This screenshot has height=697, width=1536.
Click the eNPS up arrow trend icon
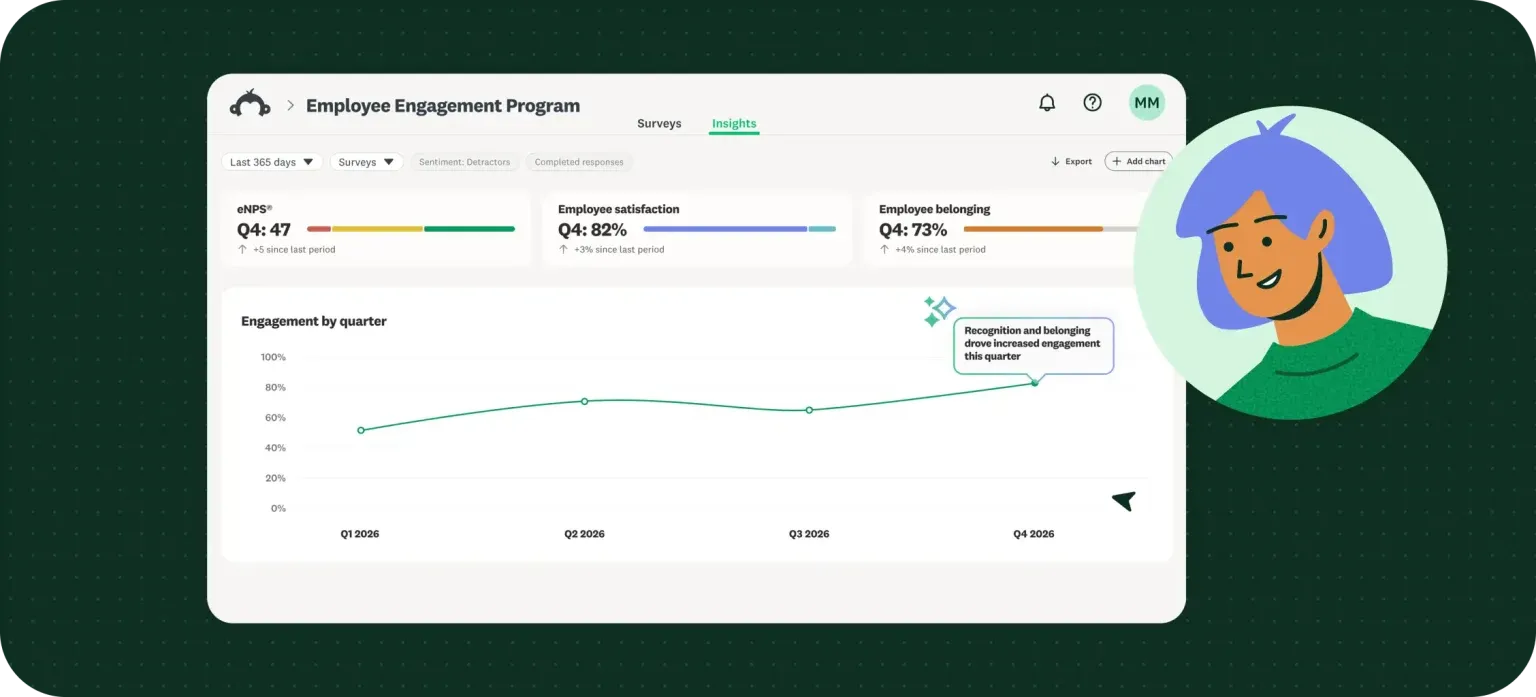click(242, 249)
